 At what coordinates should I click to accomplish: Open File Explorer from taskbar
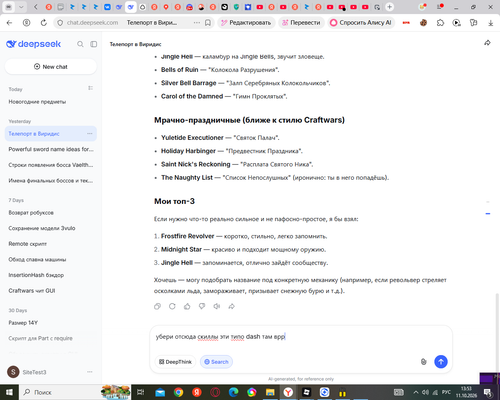click(270, 392)
